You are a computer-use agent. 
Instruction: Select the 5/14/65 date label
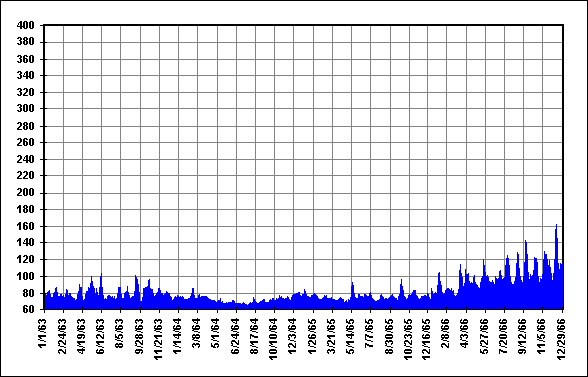351,336
